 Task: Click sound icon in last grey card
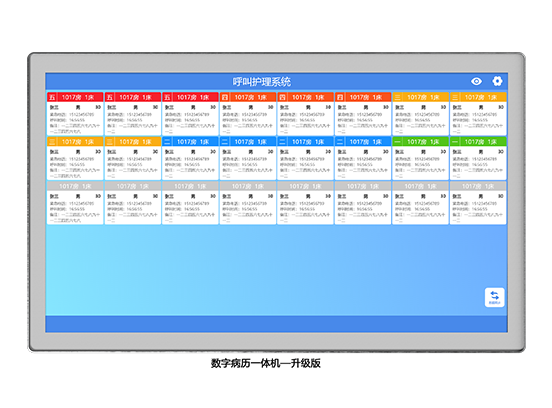tap(501, 196)
